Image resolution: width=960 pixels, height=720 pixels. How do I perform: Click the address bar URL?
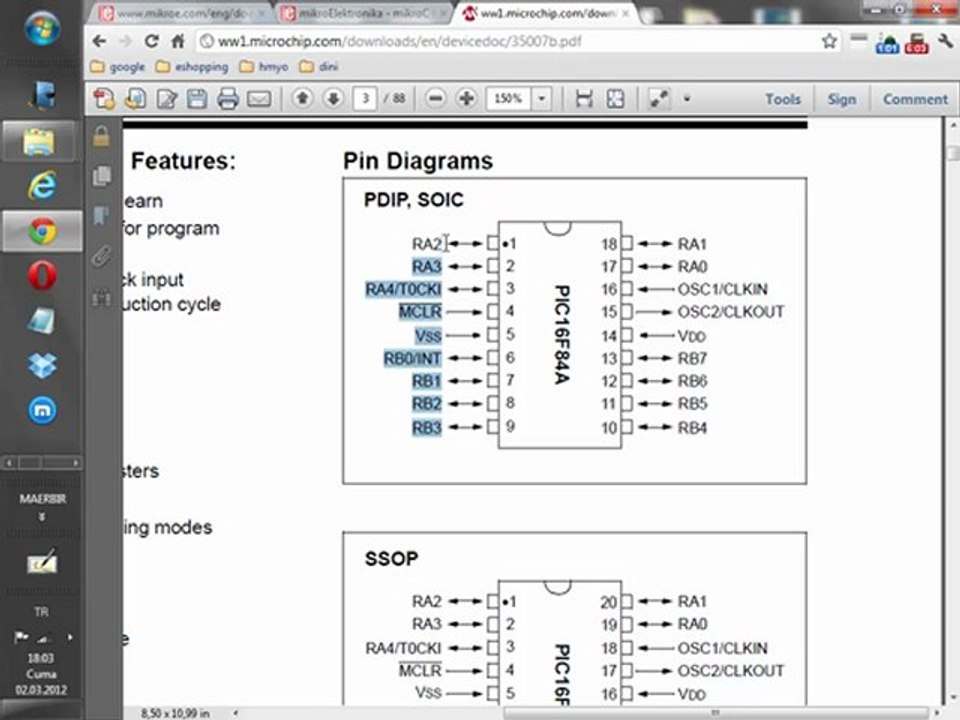399,42
